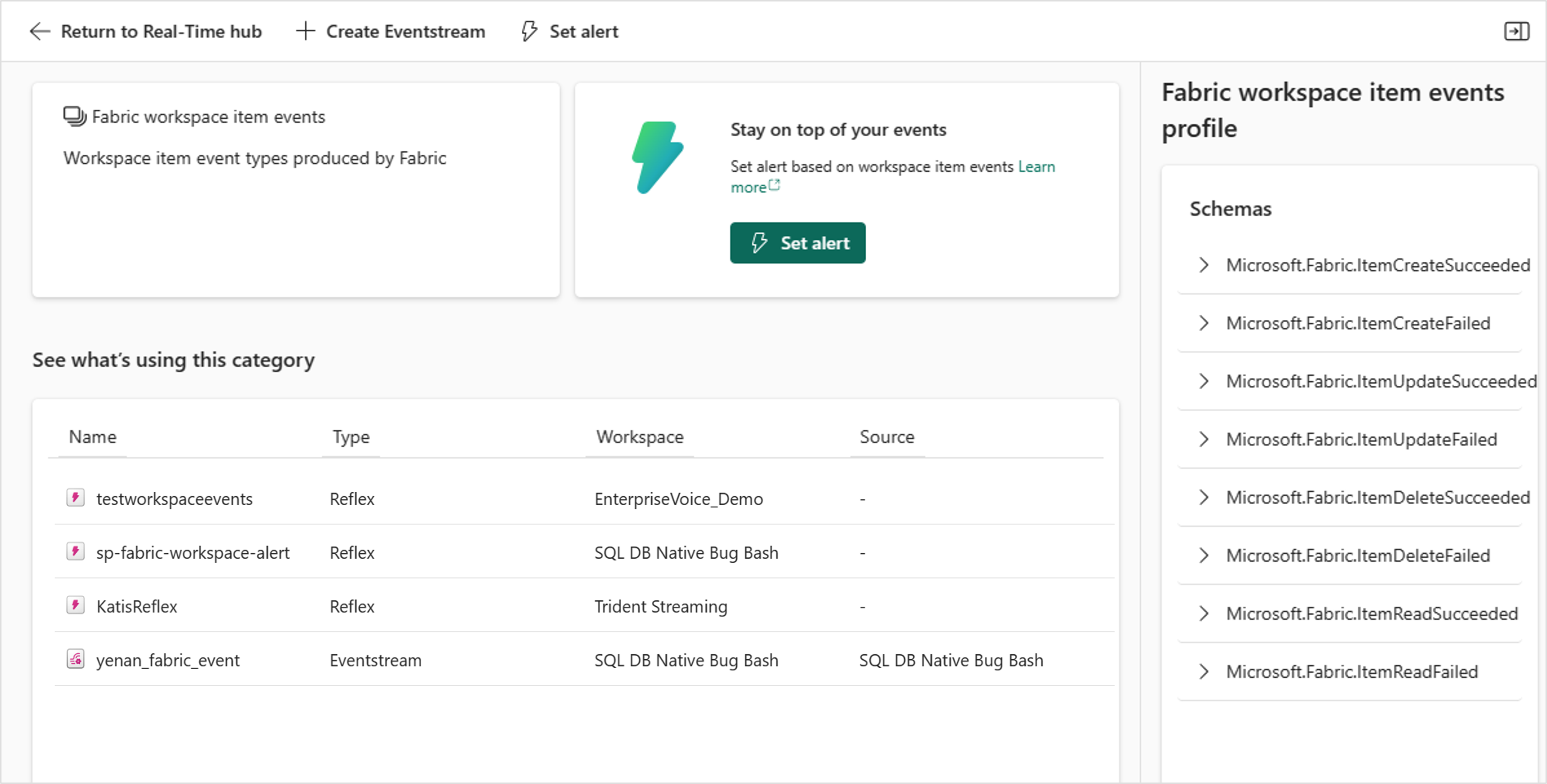This screenshot has width=1547, height=784.
Task: Click Reflex icon beside sp-fabric-workspace-alert
Action: [x=75, y=552]
